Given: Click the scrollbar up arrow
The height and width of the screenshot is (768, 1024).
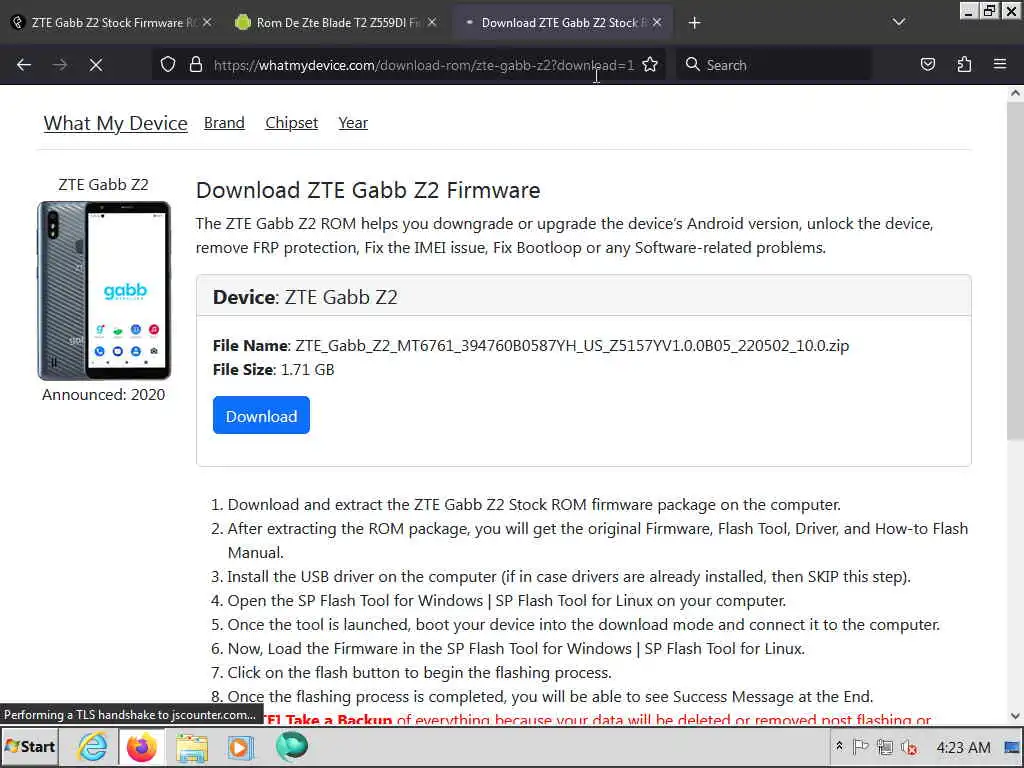Looking at the screenshot, I should pos(1015,93).
